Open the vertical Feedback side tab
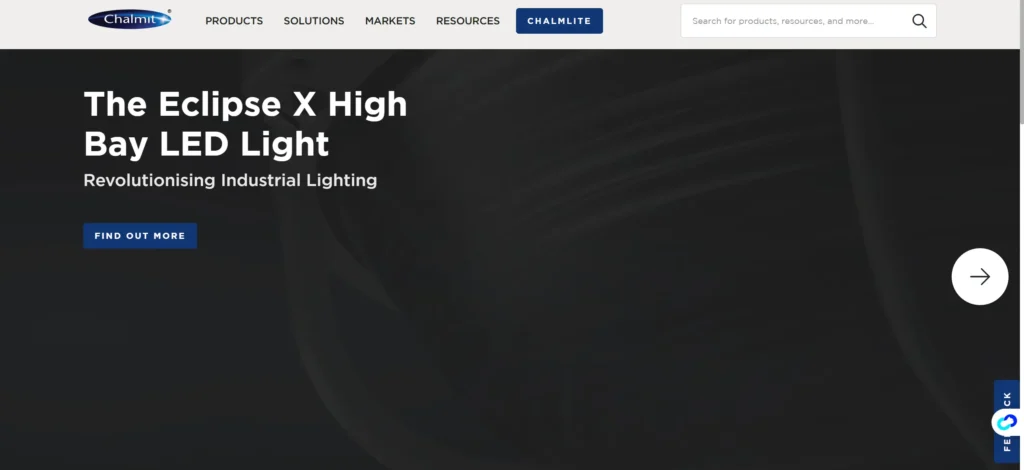1024x470 pixels. point(1006,422)
